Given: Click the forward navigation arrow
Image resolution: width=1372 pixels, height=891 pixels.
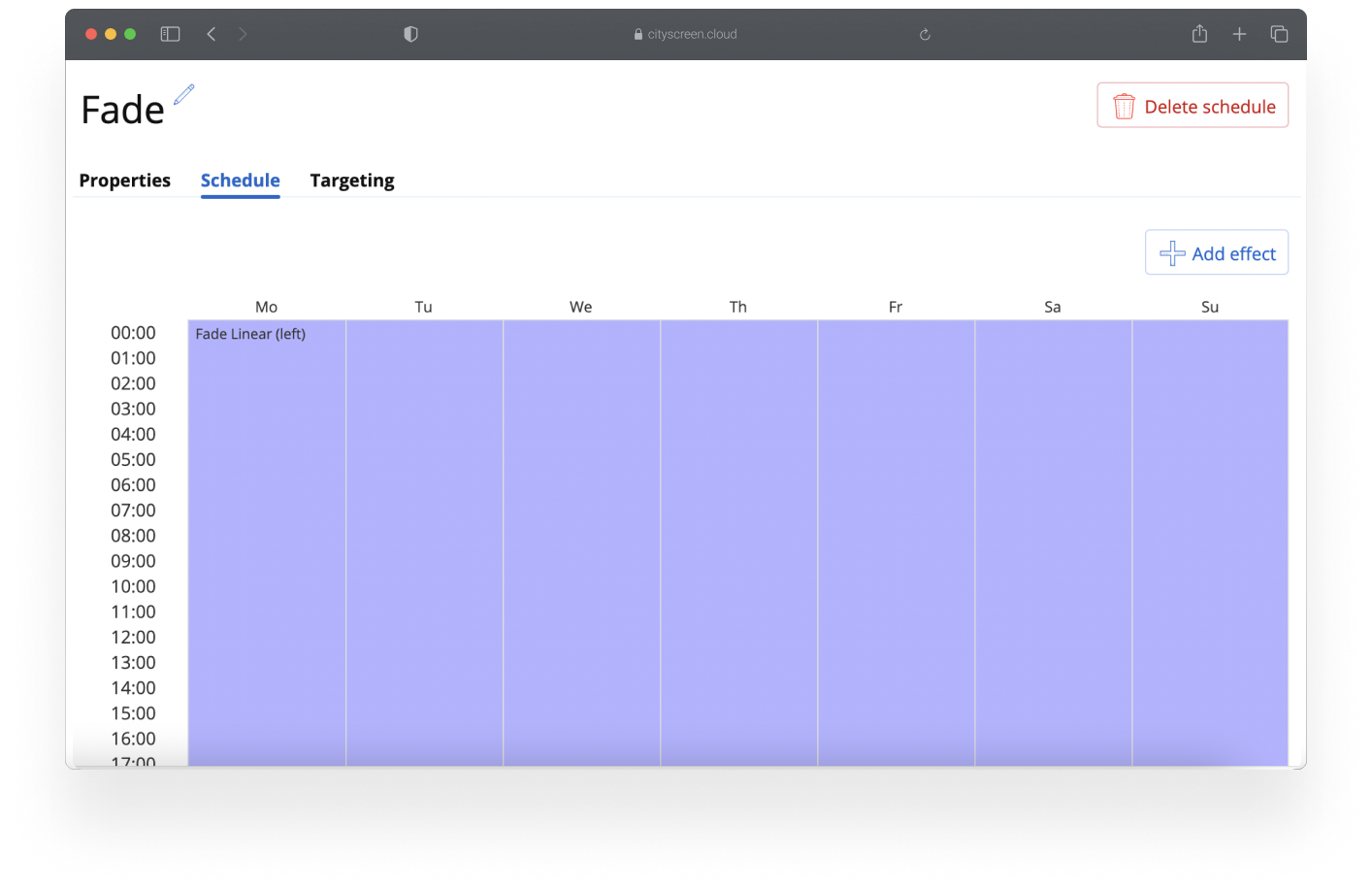Looking at the screenshot, I should click(243, 33).
